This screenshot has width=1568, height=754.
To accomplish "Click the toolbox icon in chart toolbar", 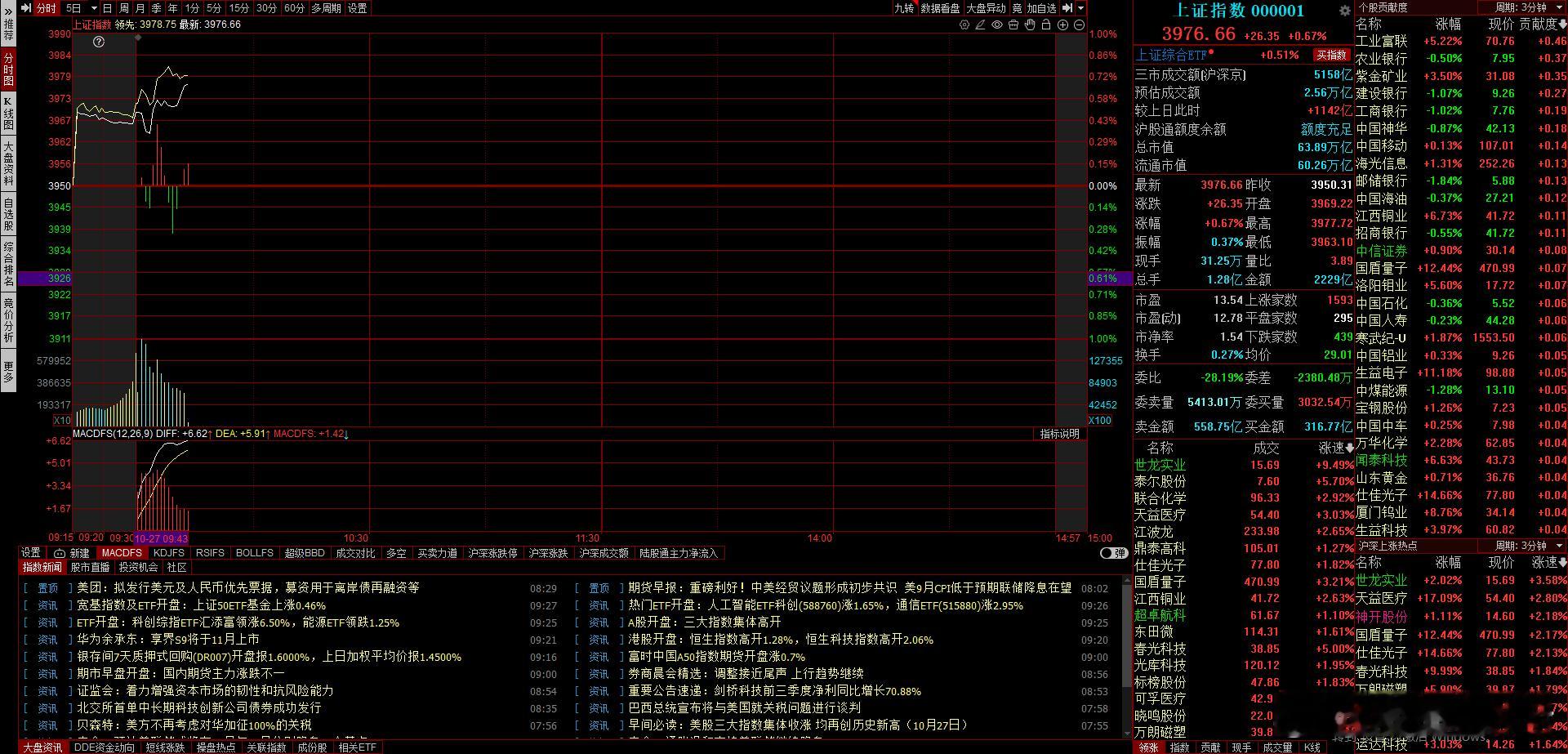I will pos(1013,25).
